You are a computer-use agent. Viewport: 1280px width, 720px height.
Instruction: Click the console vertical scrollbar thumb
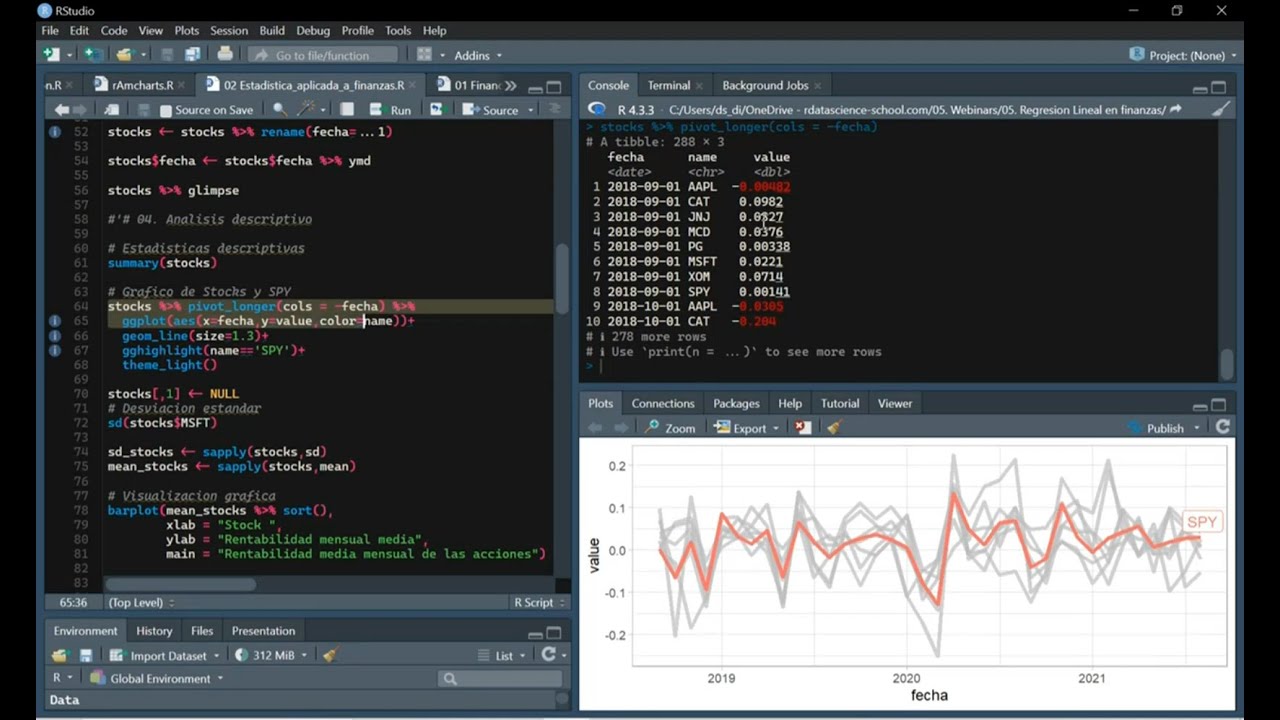[1227, 363]
